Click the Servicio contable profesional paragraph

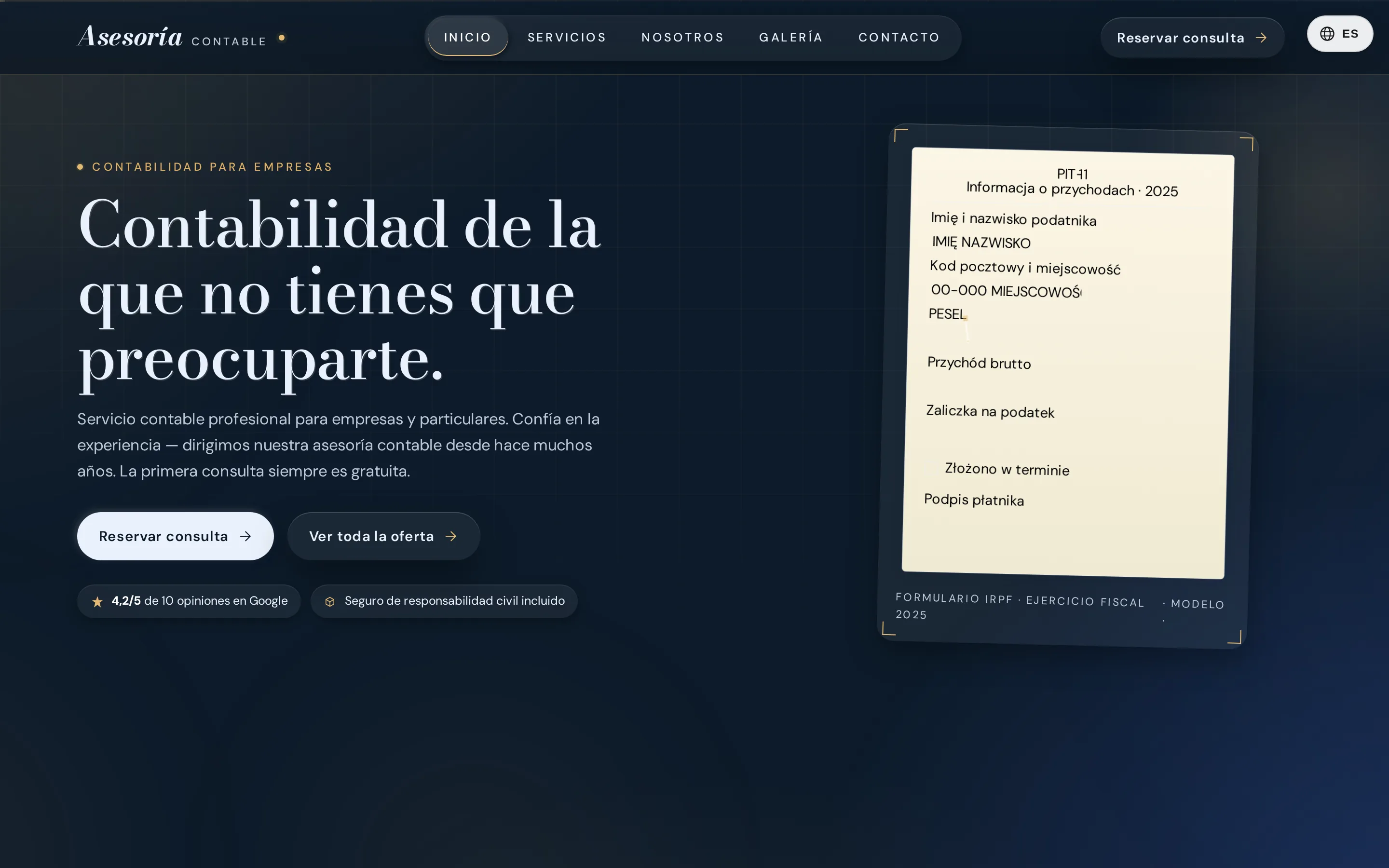click(339, 445)
